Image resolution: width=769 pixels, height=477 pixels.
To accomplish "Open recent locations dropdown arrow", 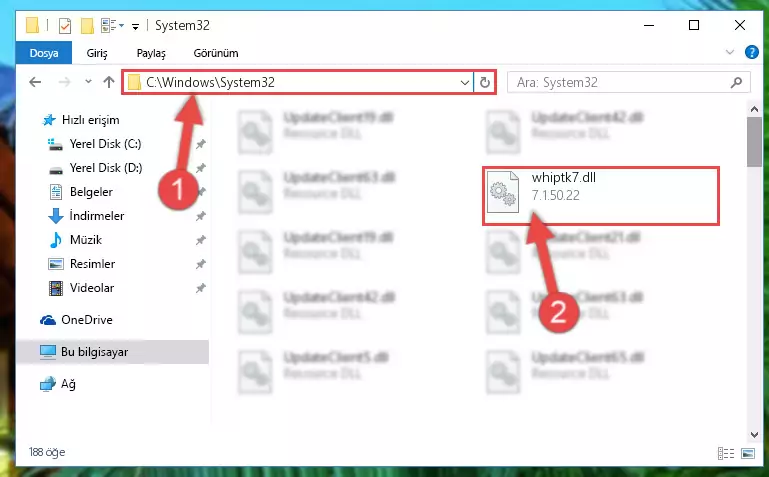I will click(x=88, y=82).
